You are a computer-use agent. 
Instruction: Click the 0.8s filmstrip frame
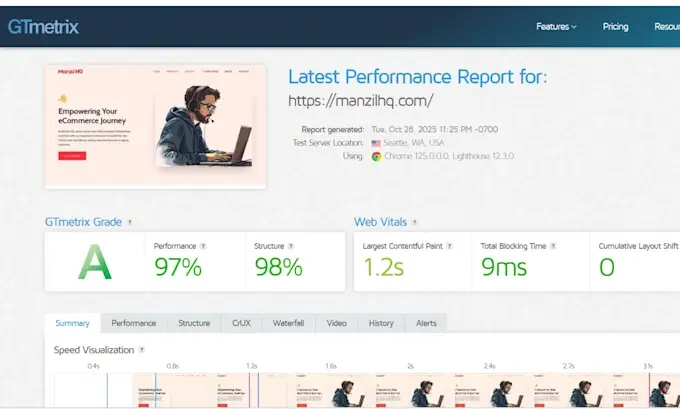(x=172, y=390)
